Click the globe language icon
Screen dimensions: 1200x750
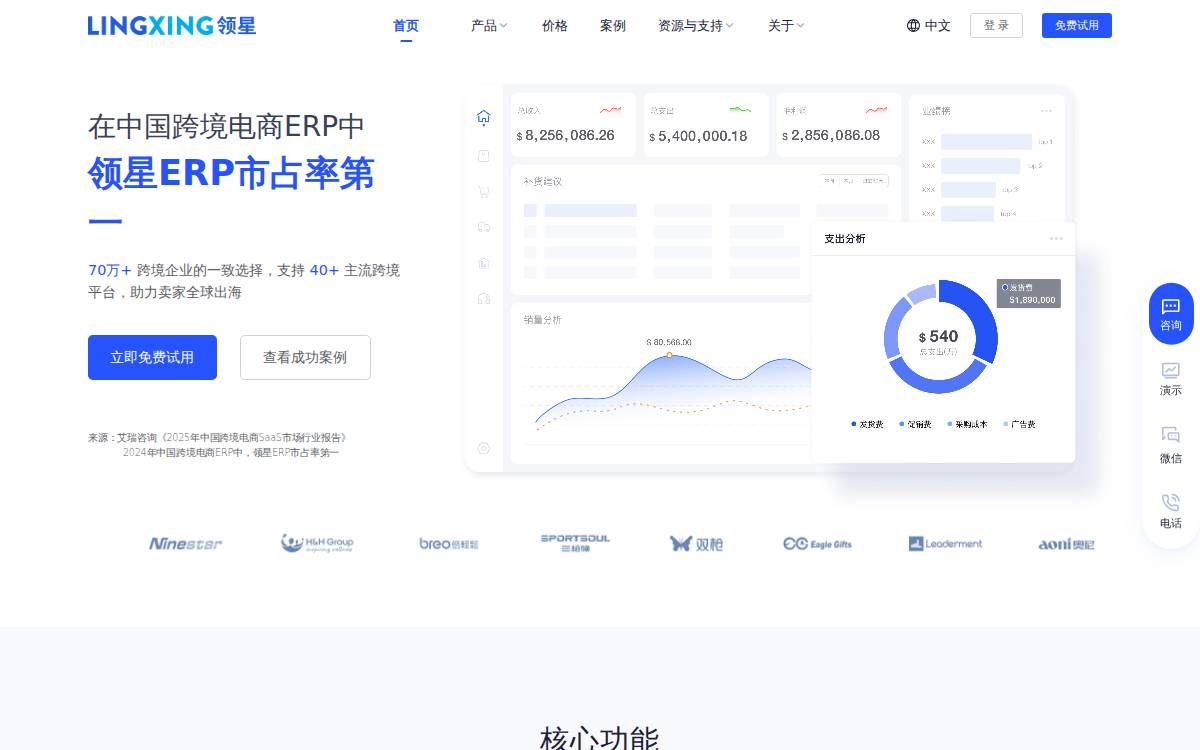pyautogui.click(x=913, y=26)
